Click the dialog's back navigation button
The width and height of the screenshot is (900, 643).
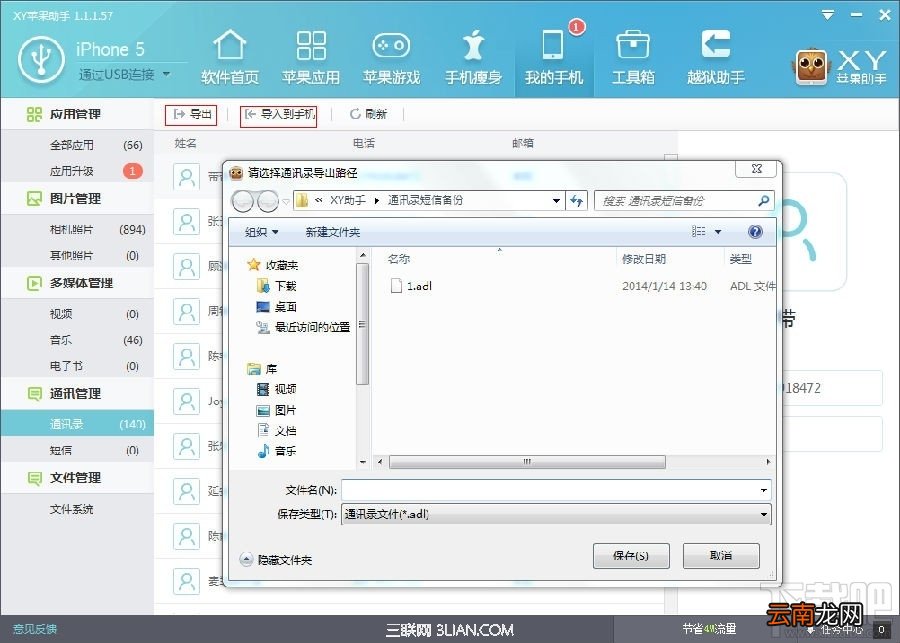point(242,200)
